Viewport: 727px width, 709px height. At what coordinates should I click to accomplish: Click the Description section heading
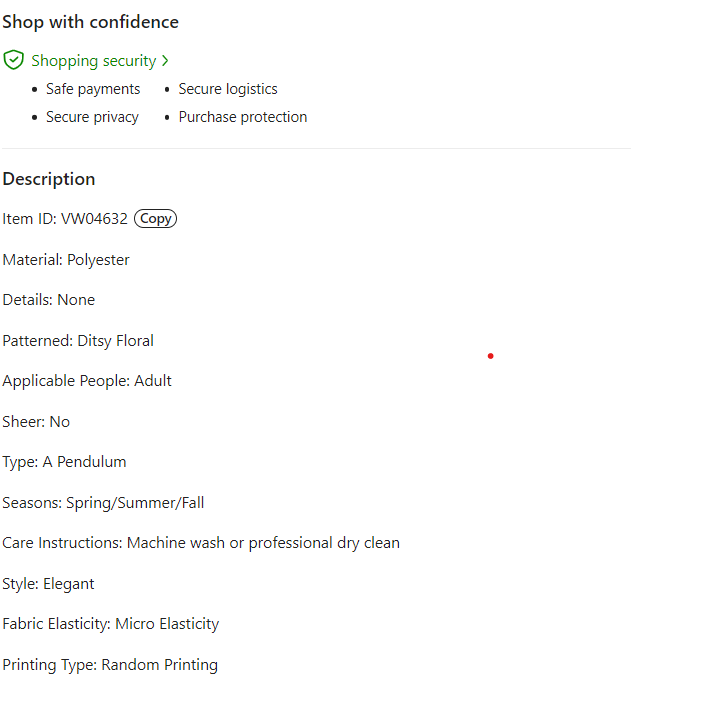click(49, 179)
